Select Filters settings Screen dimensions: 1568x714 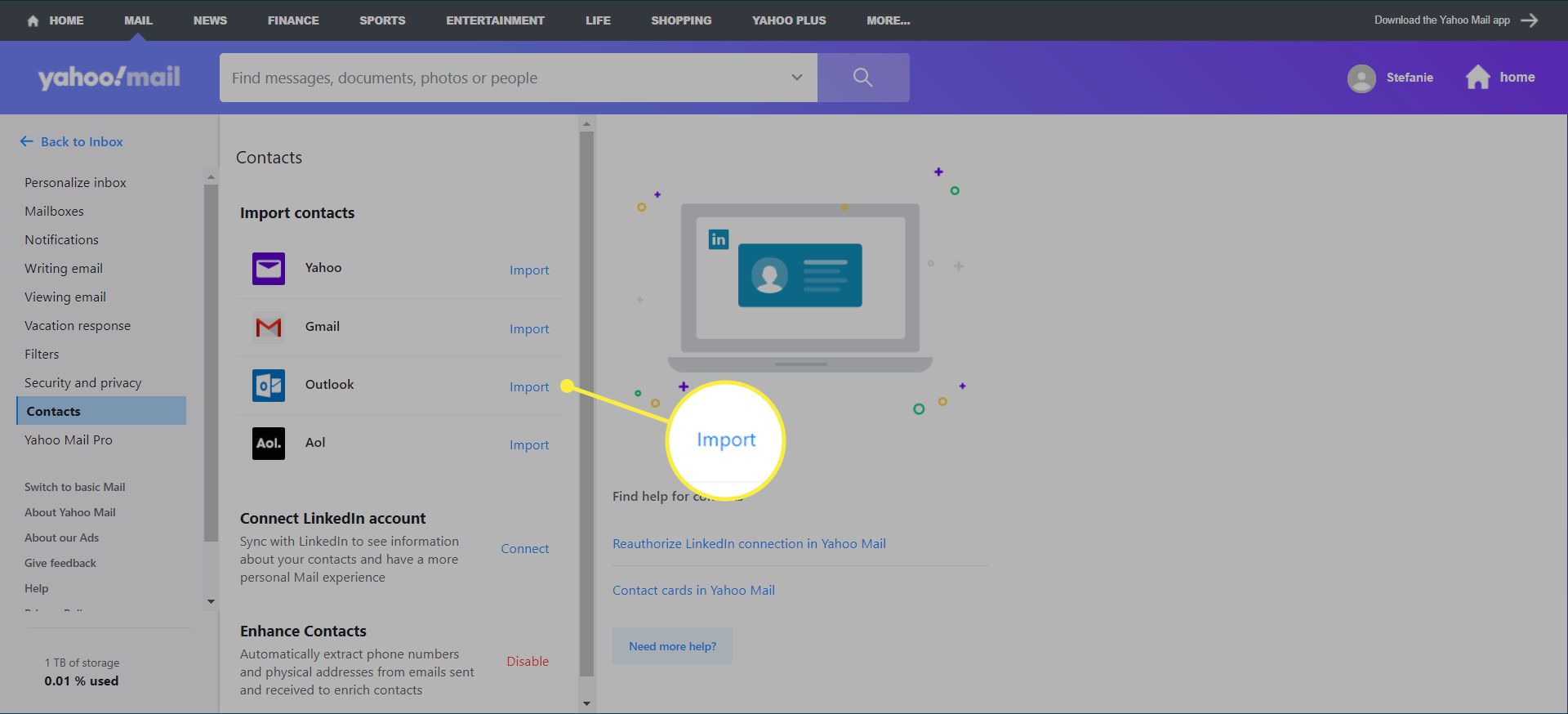click(42, 355)
